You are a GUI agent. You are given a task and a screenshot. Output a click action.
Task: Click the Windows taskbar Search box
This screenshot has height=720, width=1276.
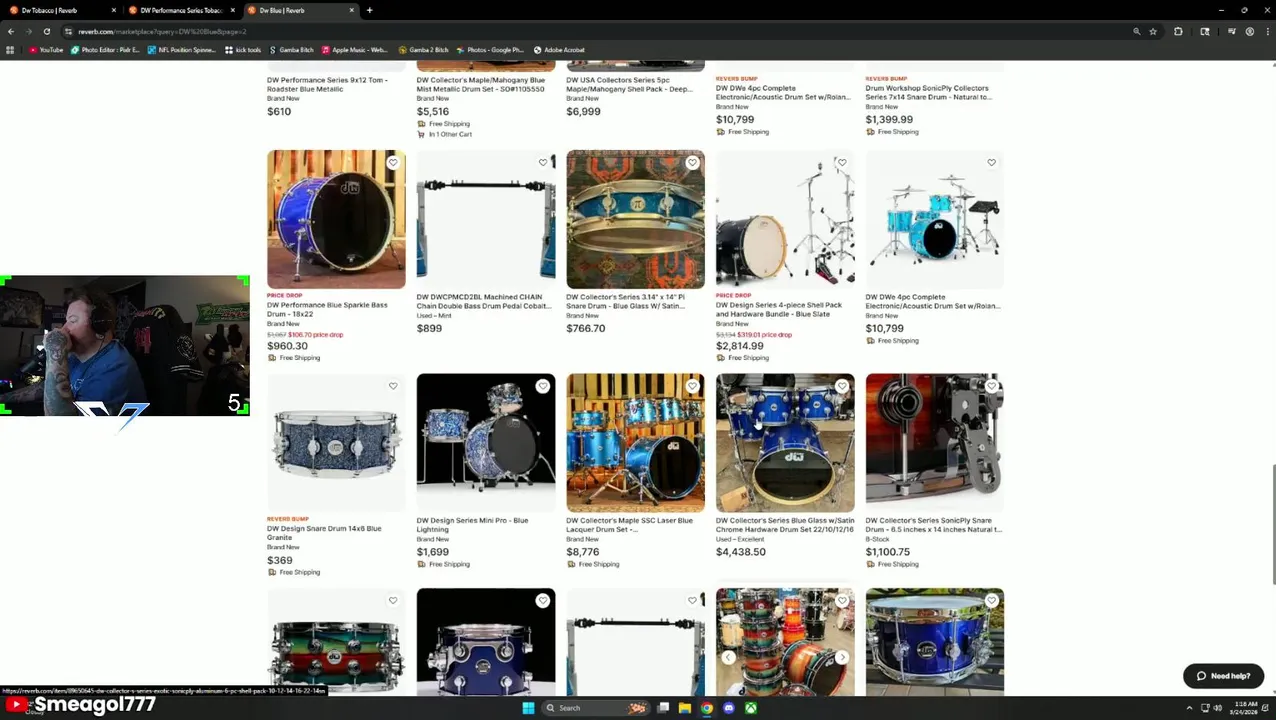point(594,708)
